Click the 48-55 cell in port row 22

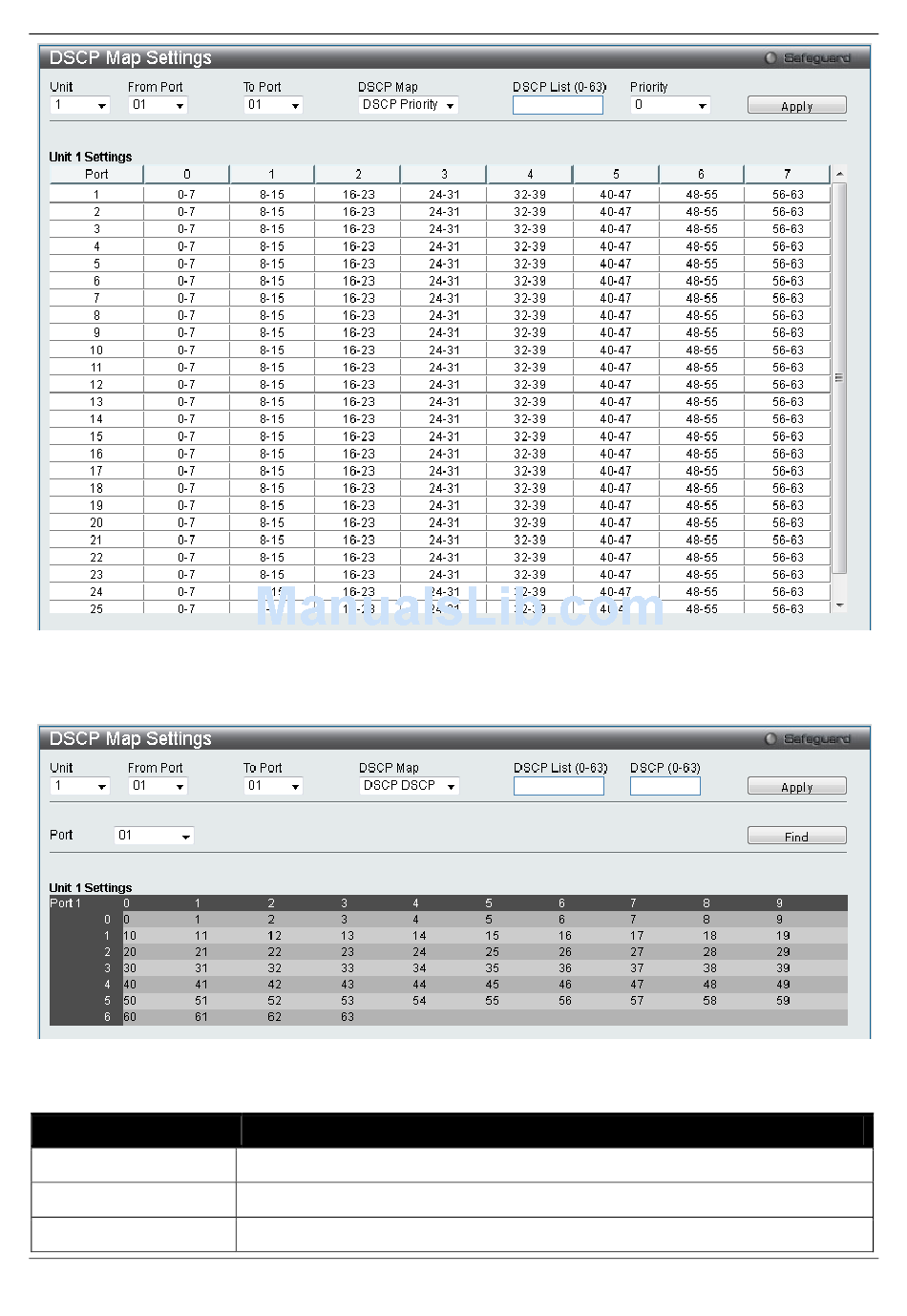coord(702,558)
